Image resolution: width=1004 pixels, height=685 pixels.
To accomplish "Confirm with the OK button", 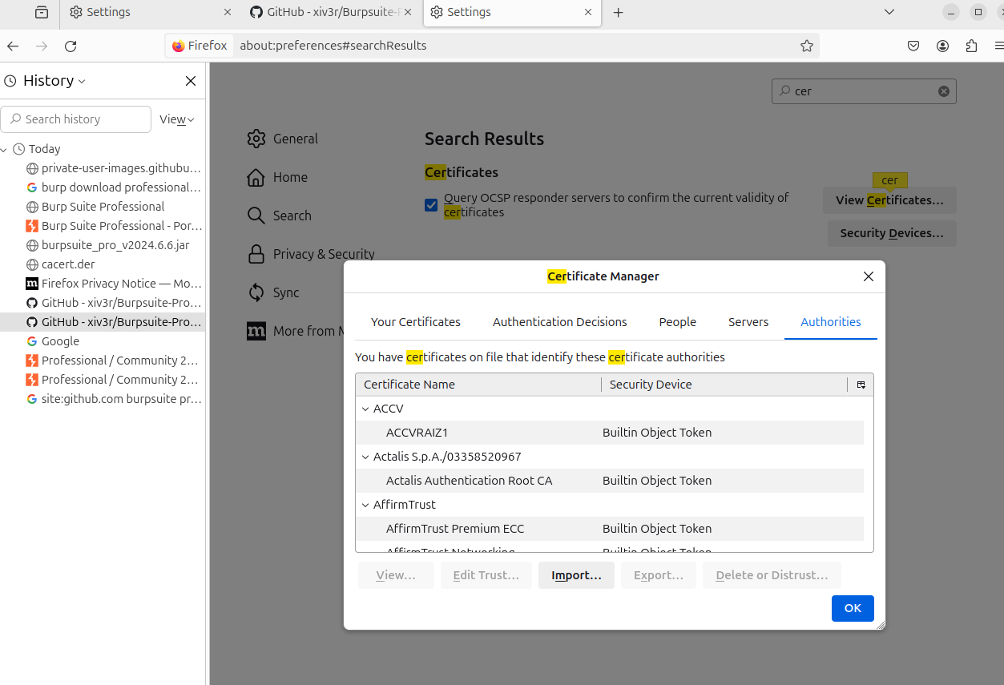I will pyautogui.click(x=852, y=608).
